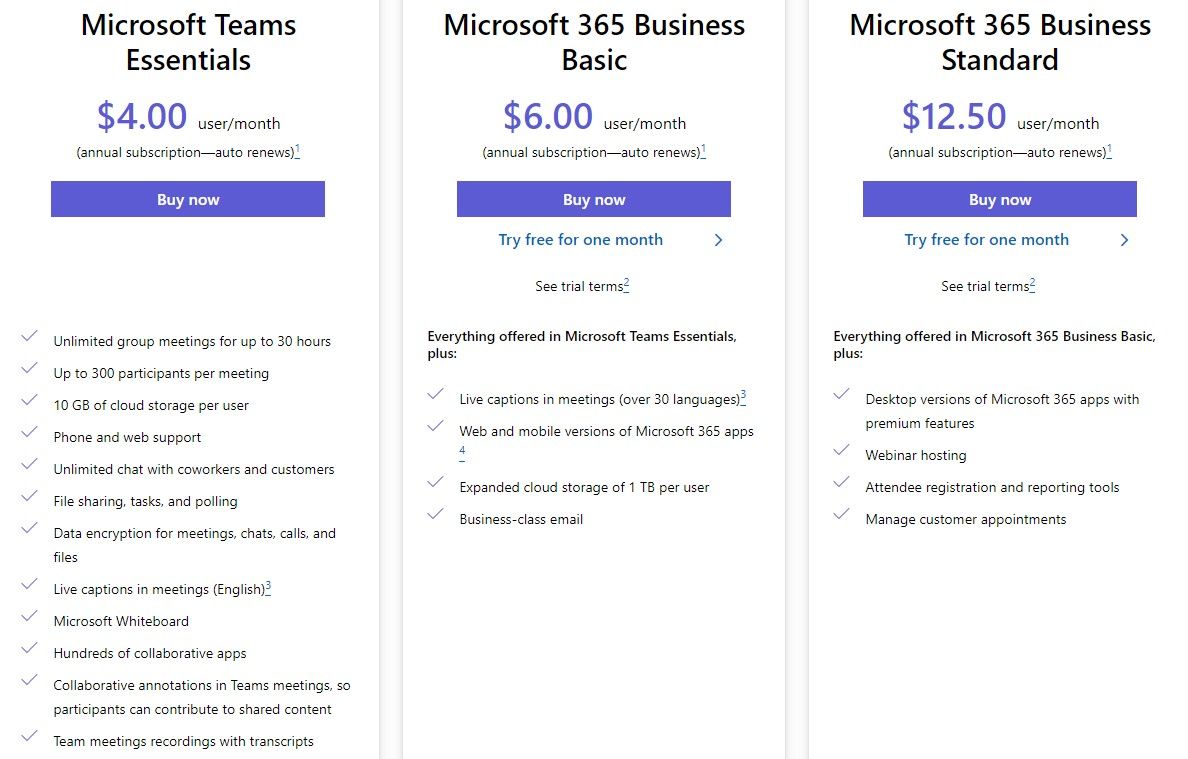This screenshot has height=759, width=1188.
Task: Click the checkmark beside "Unlimited group meetings" feature
Action: click(30, 338)
